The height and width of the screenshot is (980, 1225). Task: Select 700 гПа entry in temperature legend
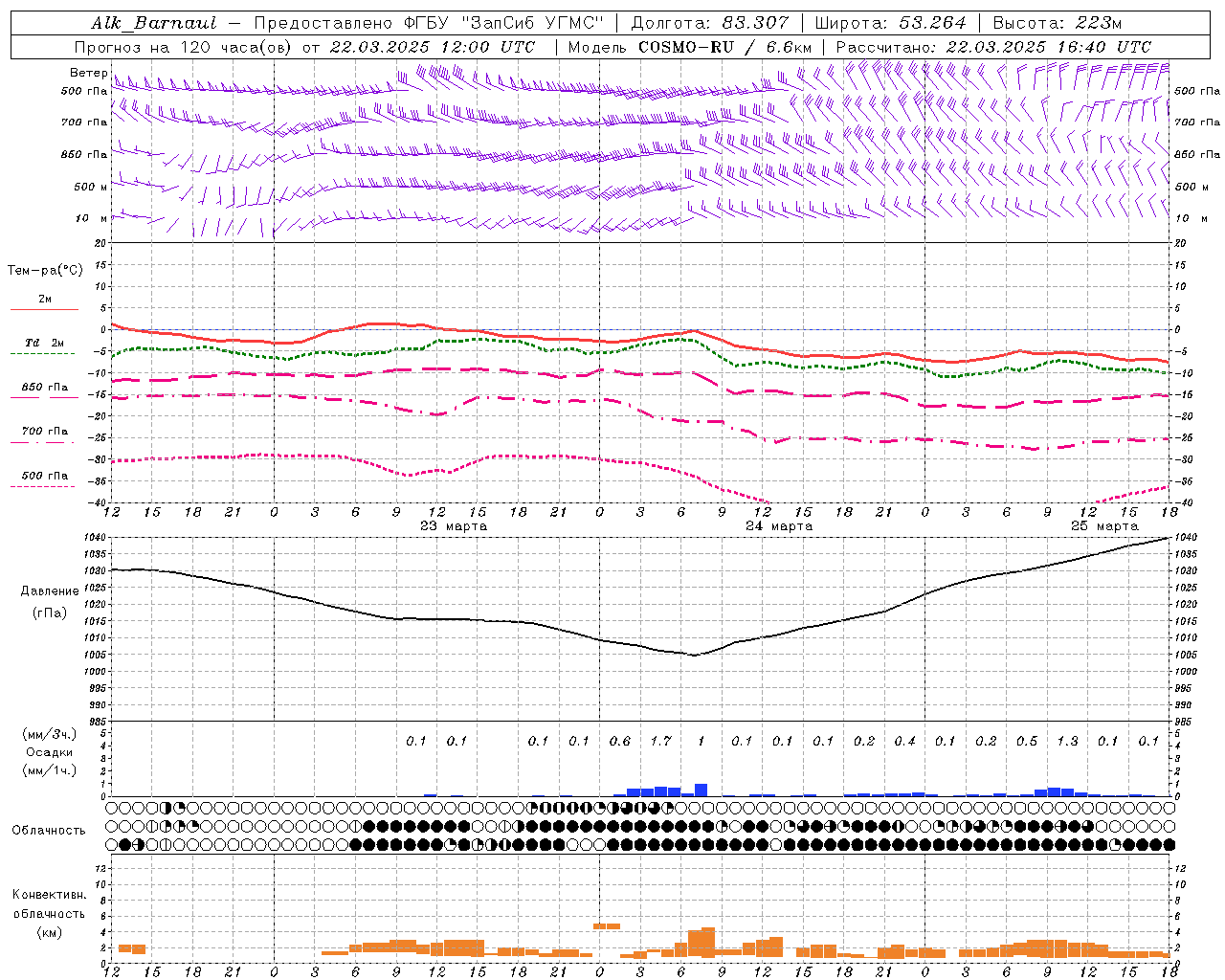coord(45,432)
